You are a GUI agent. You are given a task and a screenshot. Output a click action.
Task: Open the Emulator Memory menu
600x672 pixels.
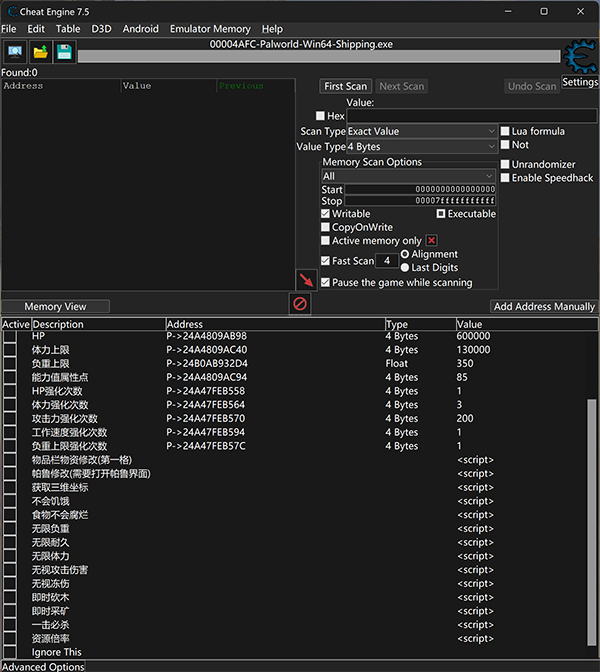(x=210, y=29)
